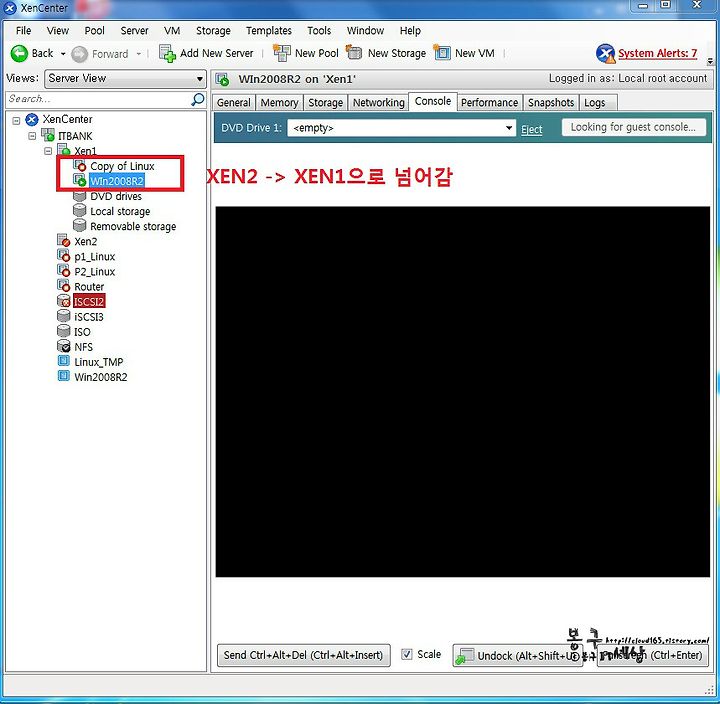Click the New Pool icon

tap(281, 53)
